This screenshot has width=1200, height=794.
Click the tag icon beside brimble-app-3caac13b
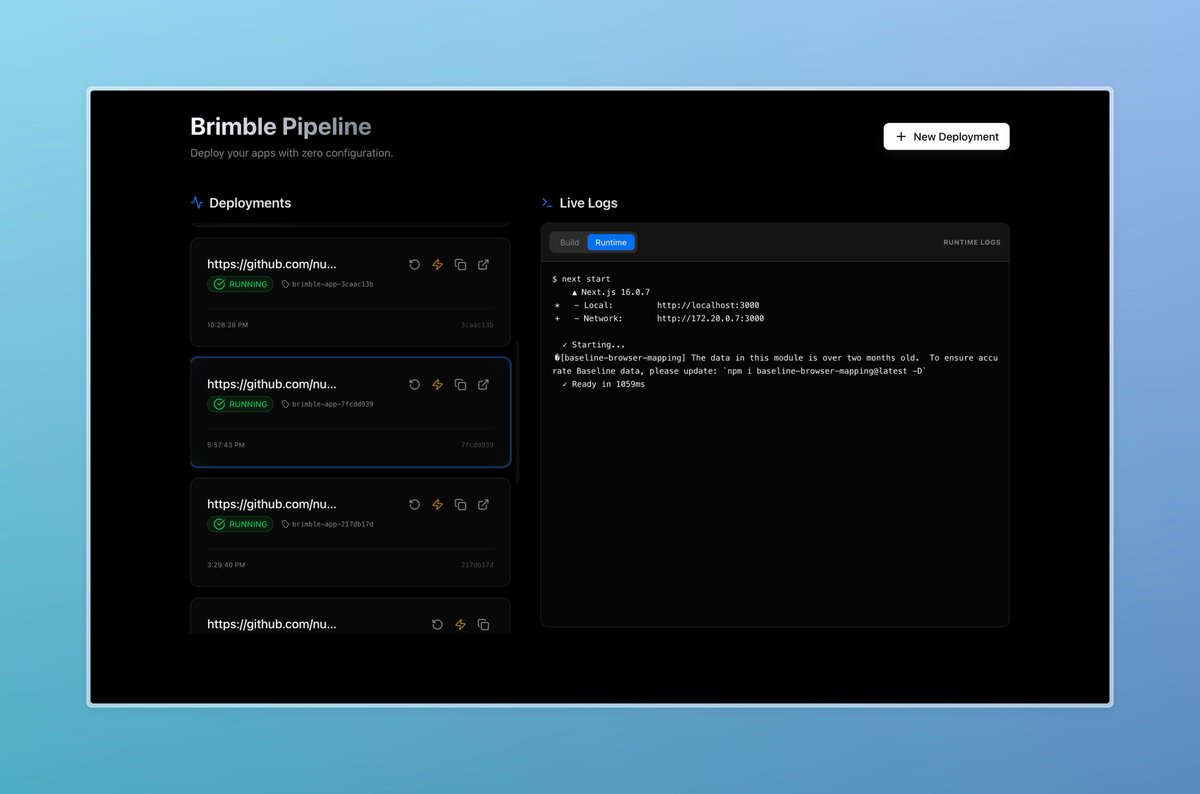tap(285, 284)
